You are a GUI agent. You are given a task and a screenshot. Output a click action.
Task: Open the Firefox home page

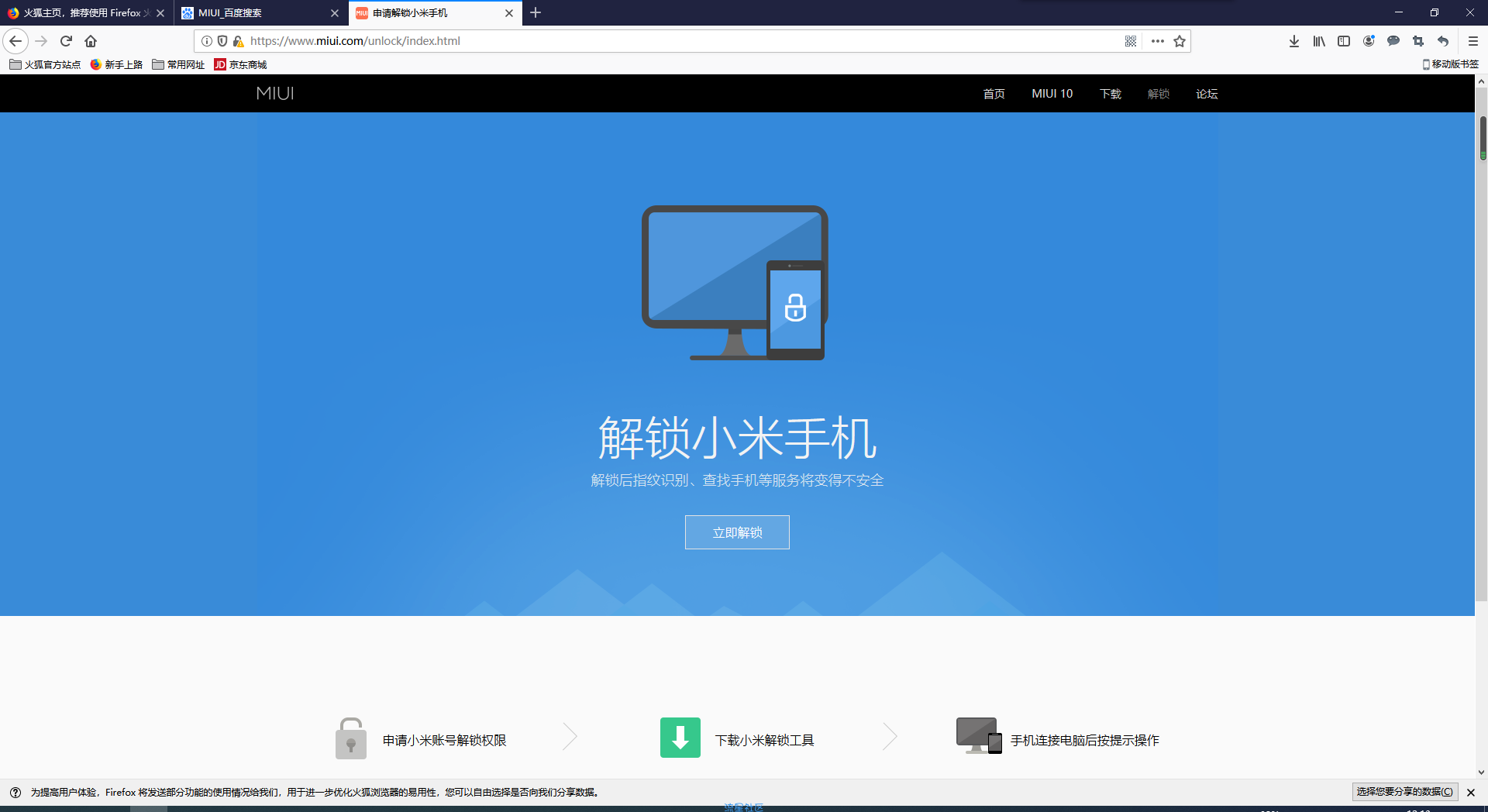91,41
